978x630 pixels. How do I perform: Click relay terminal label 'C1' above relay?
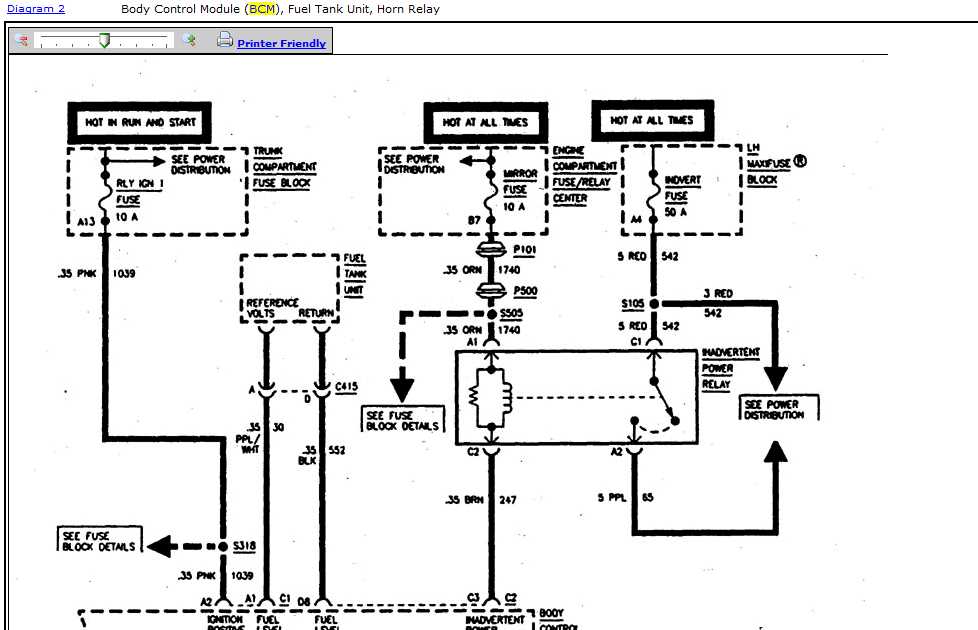636,341
